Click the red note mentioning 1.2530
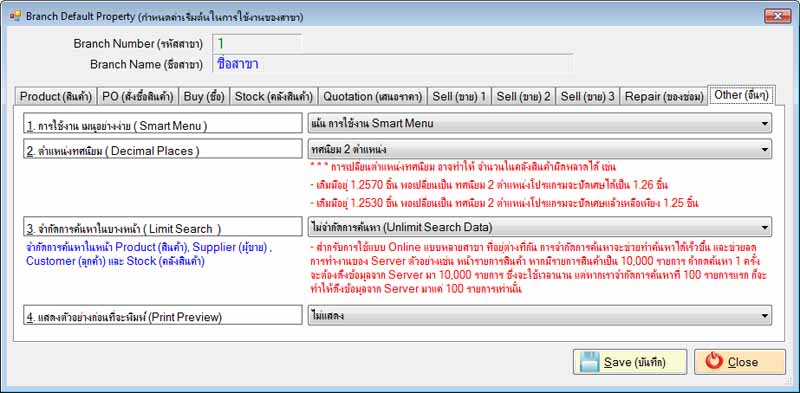The width and height of the screenshot is (800, 393). [504, 203]
